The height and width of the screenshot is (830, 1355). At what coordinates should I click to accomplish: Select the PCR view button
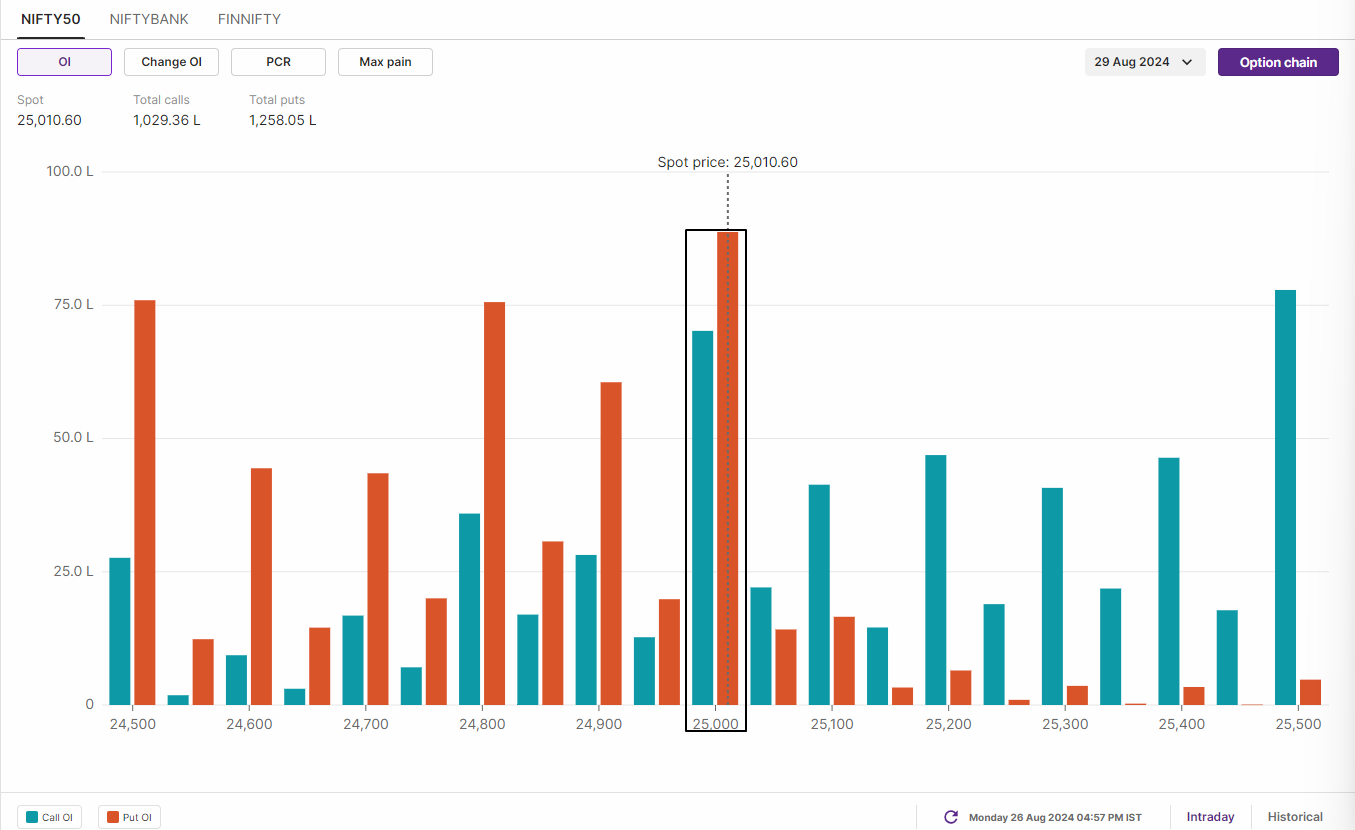278,62
